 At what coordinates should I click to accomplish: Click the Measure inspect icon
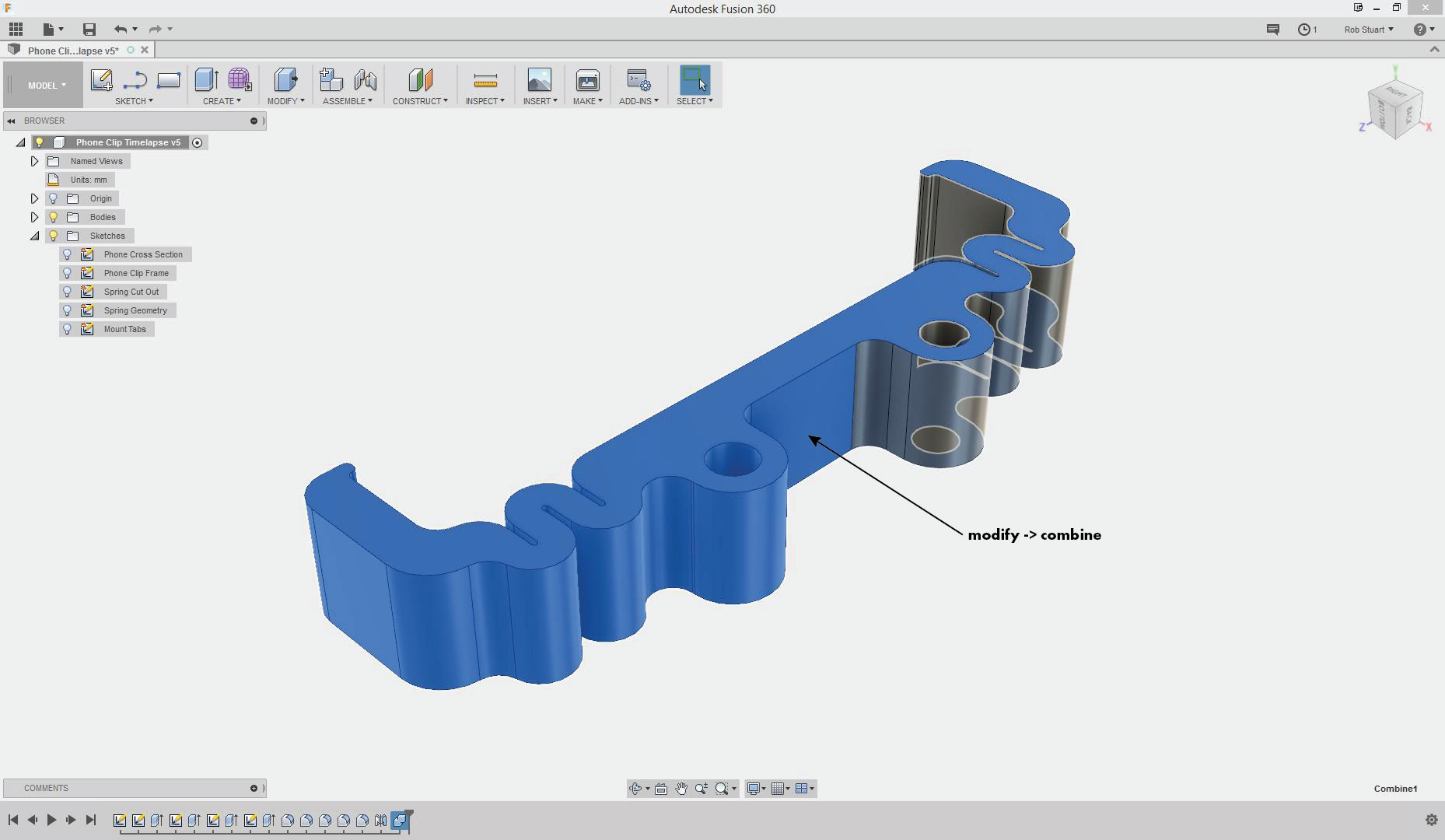[x=485, y=80]
